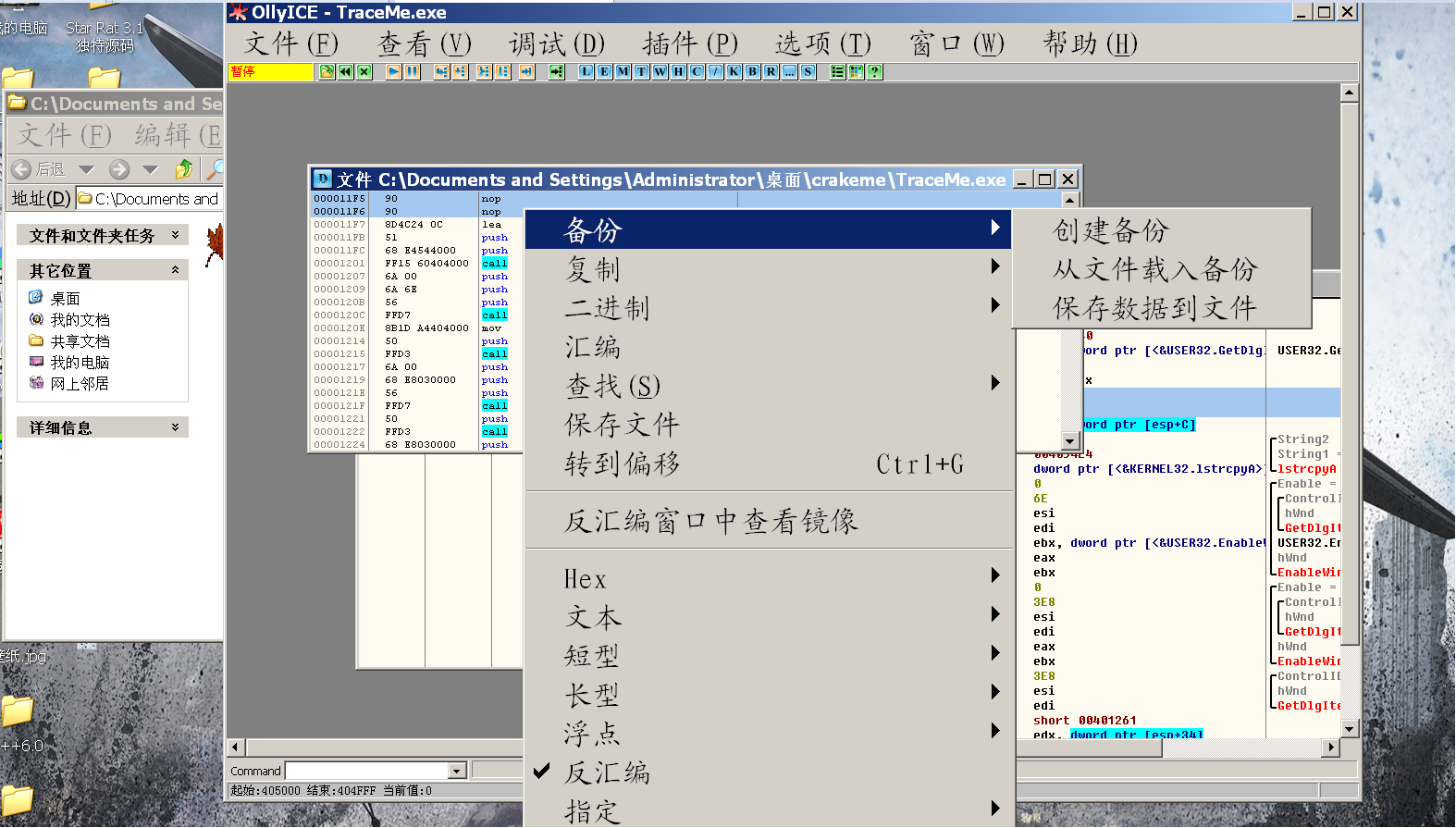The height and width of the screenshot is (828, 1456).
Task: Click the Open file icon in OllyICE toolbar
Action: pyautogui.click(x=327, y=71)
